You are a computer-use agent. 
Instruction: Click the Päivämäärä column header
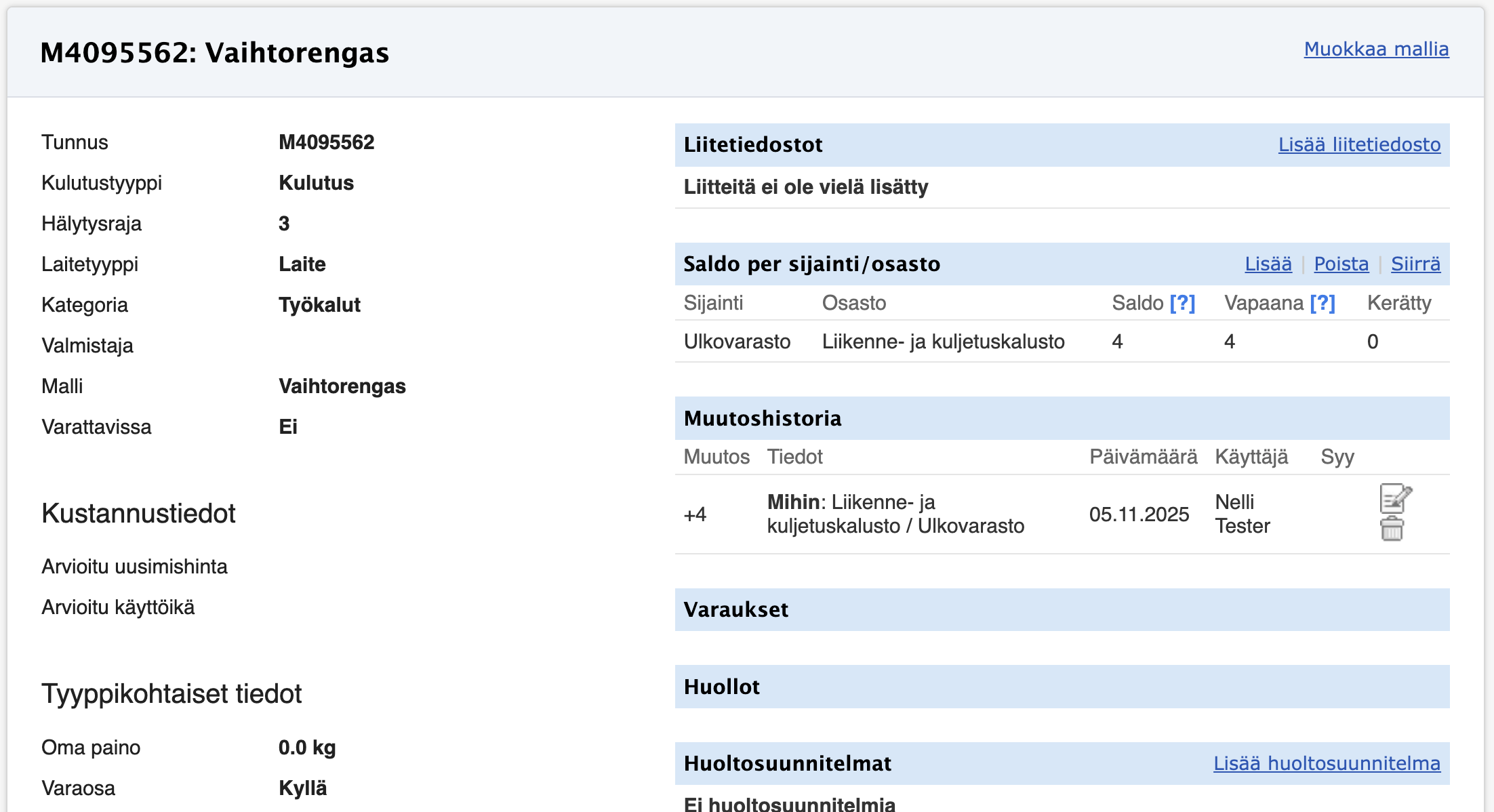tap(1143, 457)
